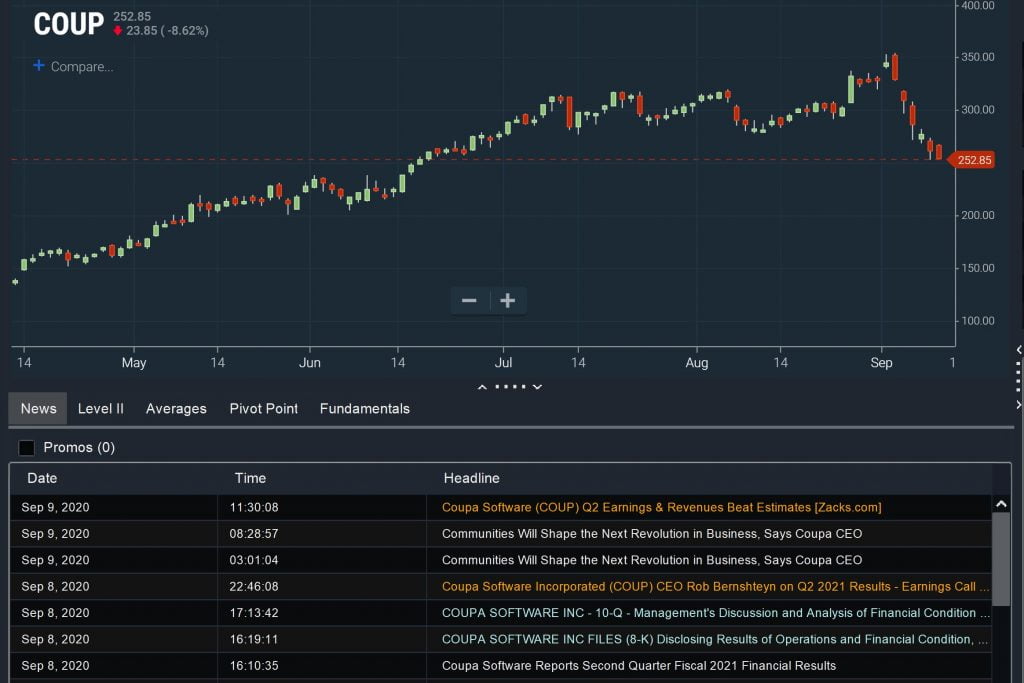This screenshot has height=683, width=1024.
Task: Zoom in the chart with plus button
Action: [507, 301]
